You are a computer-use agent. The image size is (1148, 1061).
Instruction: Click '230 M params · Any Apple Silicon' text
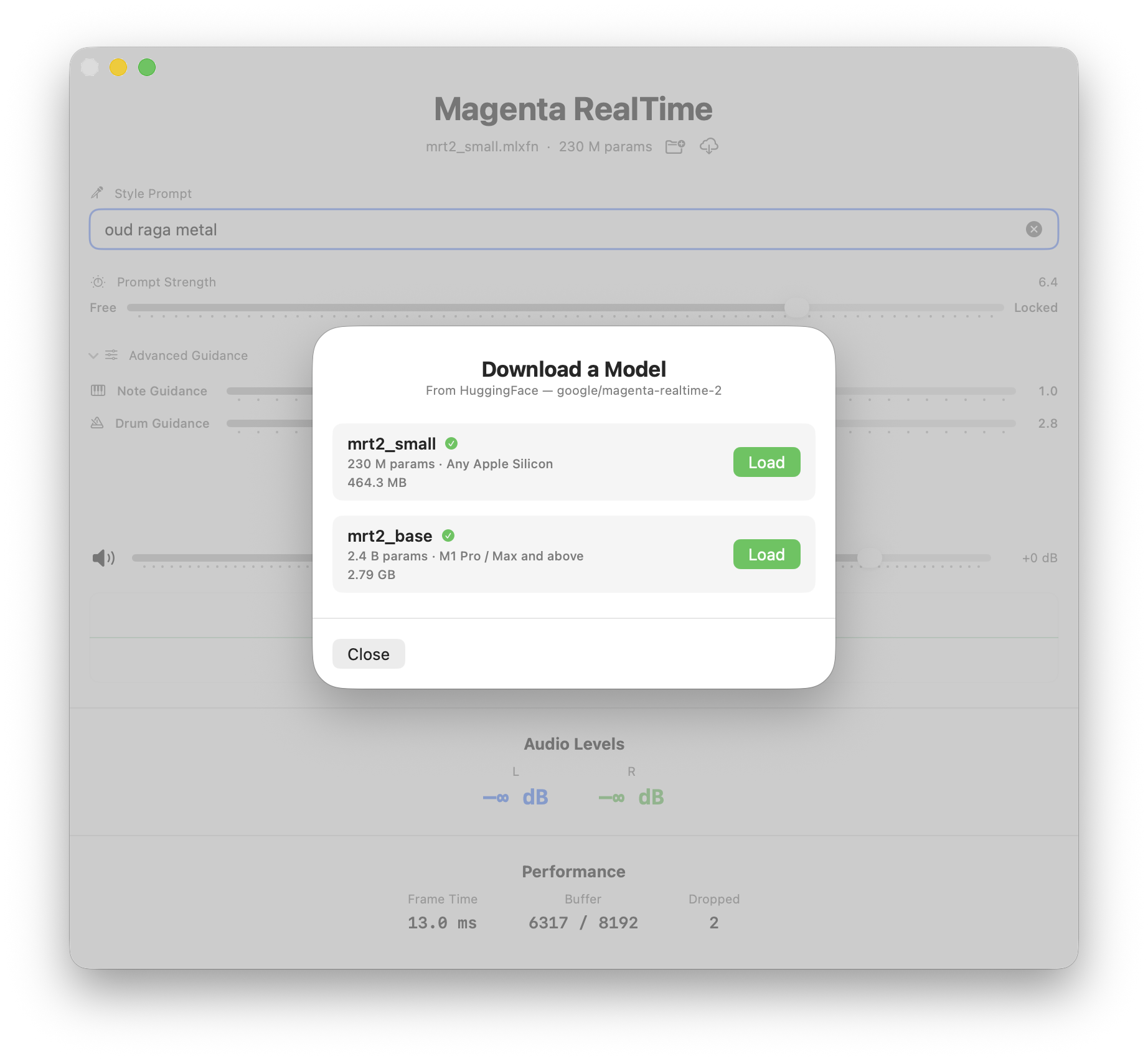[x=450, y=464]
